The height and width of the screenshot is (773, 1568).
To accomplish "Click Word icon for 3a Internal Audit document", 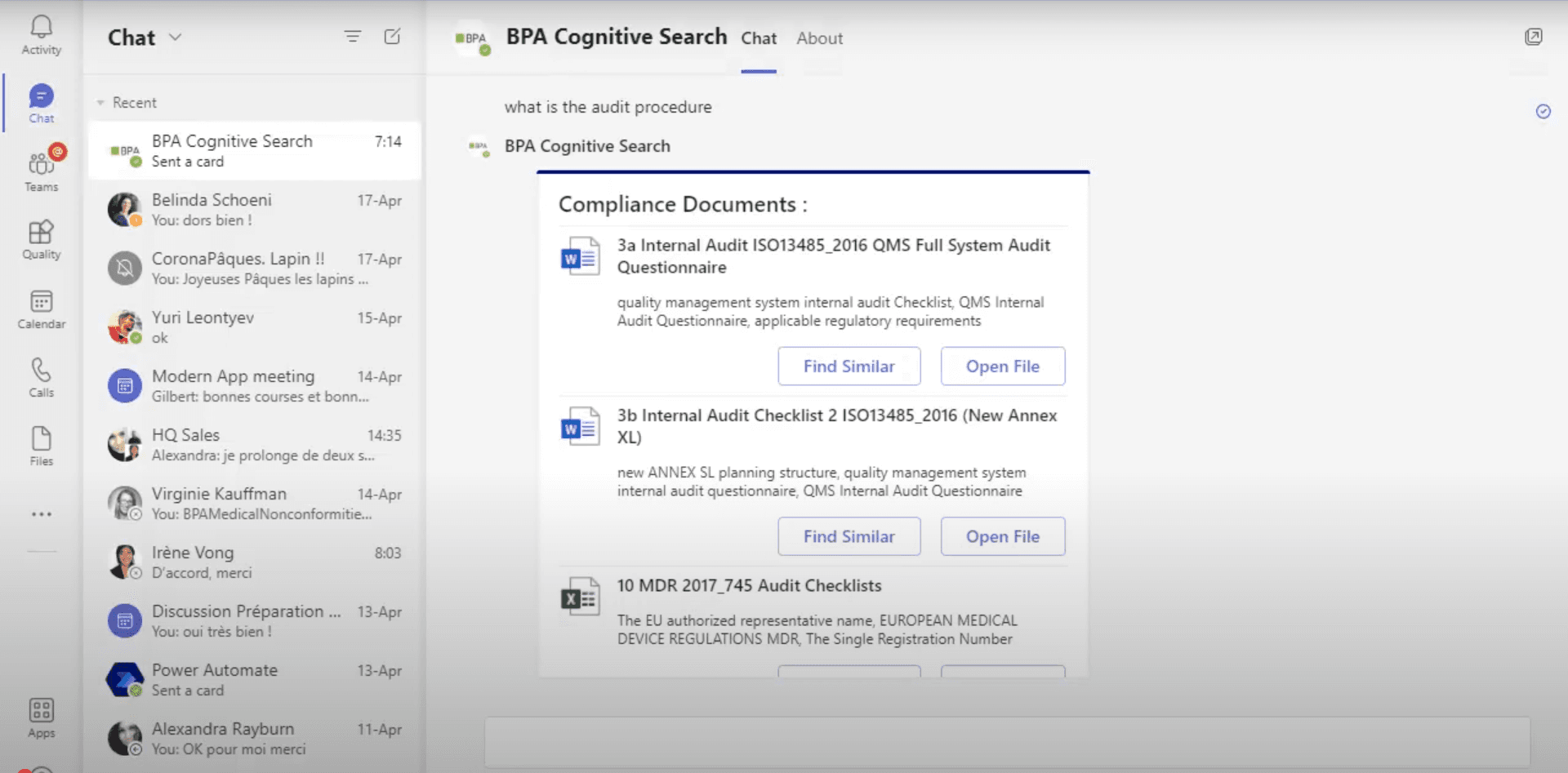I will tap(580, 256).
